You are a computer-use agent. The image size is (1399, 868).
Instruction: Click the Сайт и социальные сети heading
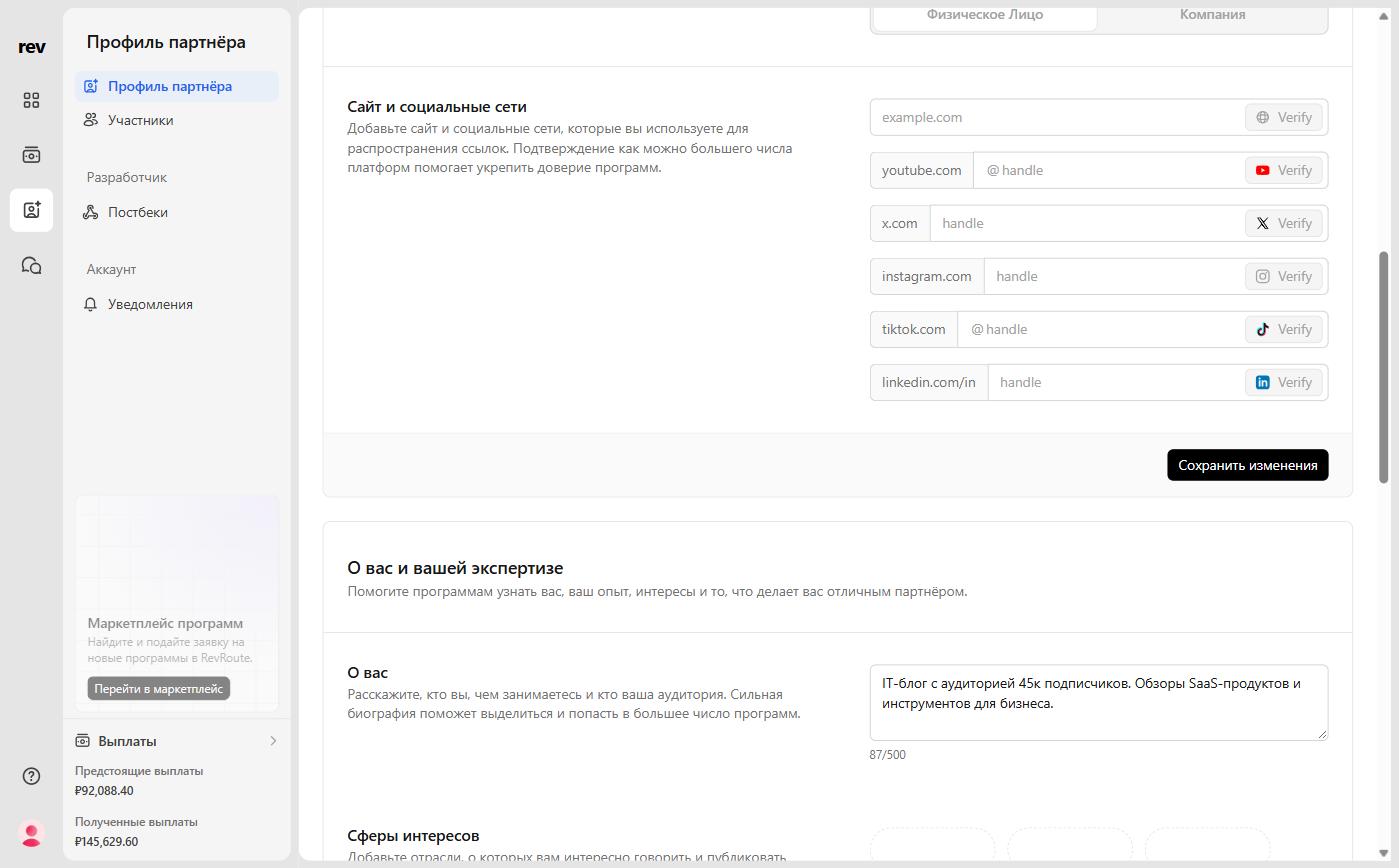coord(437,107)
